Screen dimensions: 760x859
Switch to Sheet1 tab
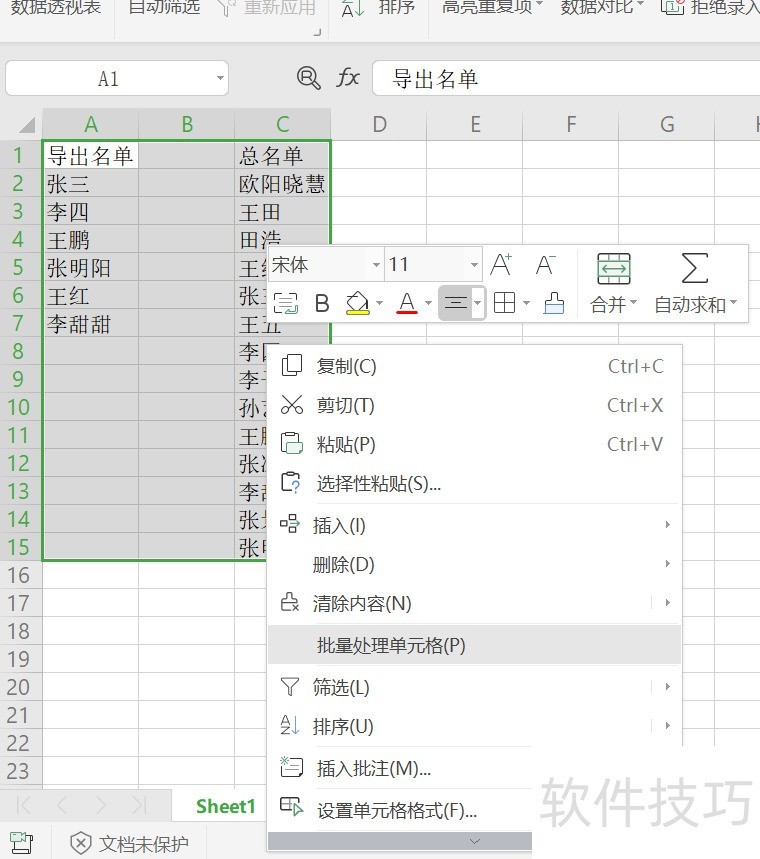pos(226,806)
